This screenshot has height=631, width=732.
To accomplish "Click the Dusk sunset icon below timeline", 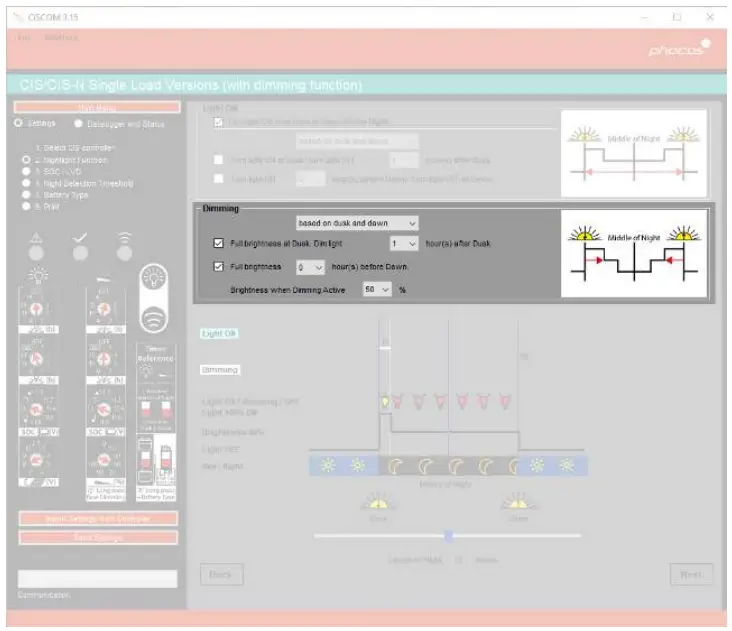I will click(x=378, y=502).
